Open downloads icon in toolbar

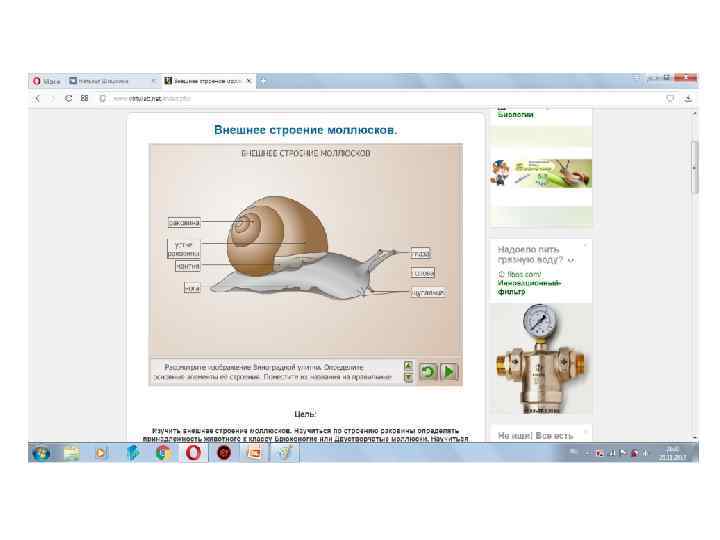688,98
